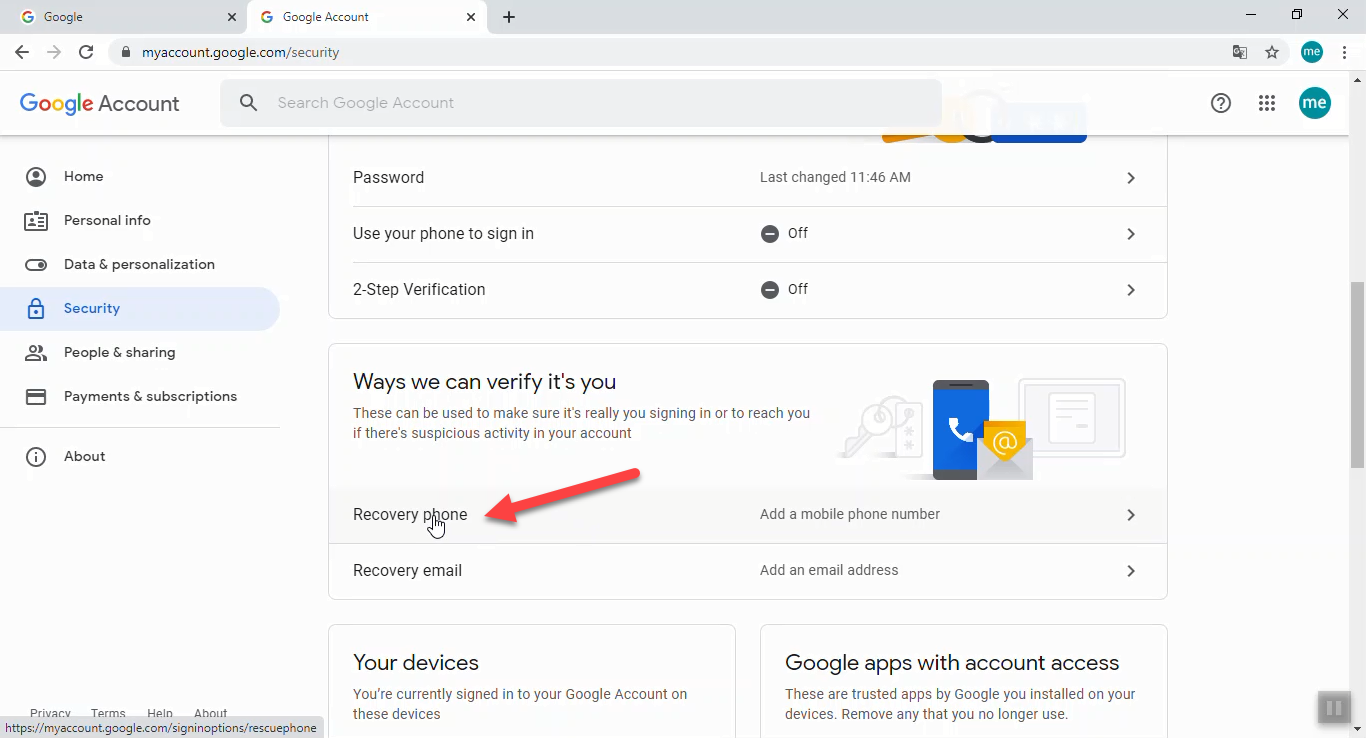Expand the Recovery email row chevron

tap(1131, 571)
